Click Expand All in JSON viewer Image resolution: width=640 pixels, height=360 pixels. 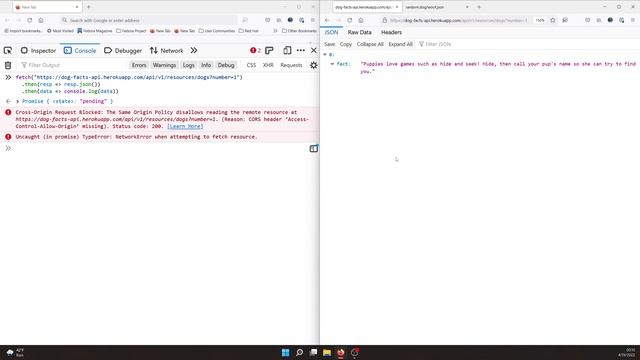tap(400, 44)
